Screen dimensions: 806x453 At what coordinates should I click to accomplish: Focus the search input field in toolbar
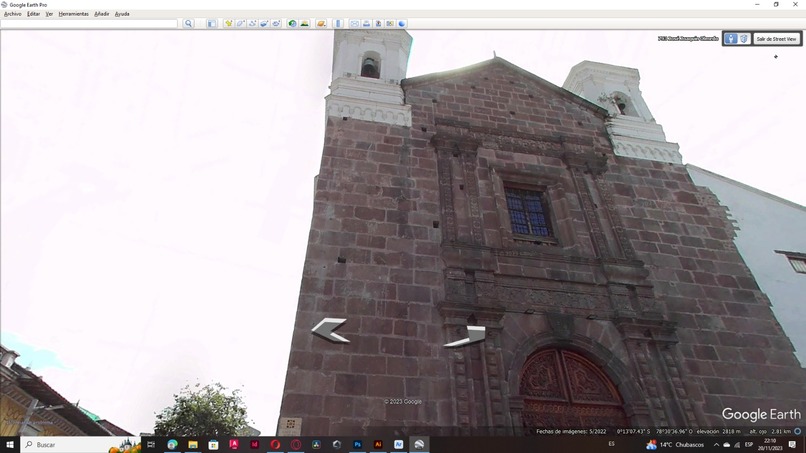tap(89, 24)
